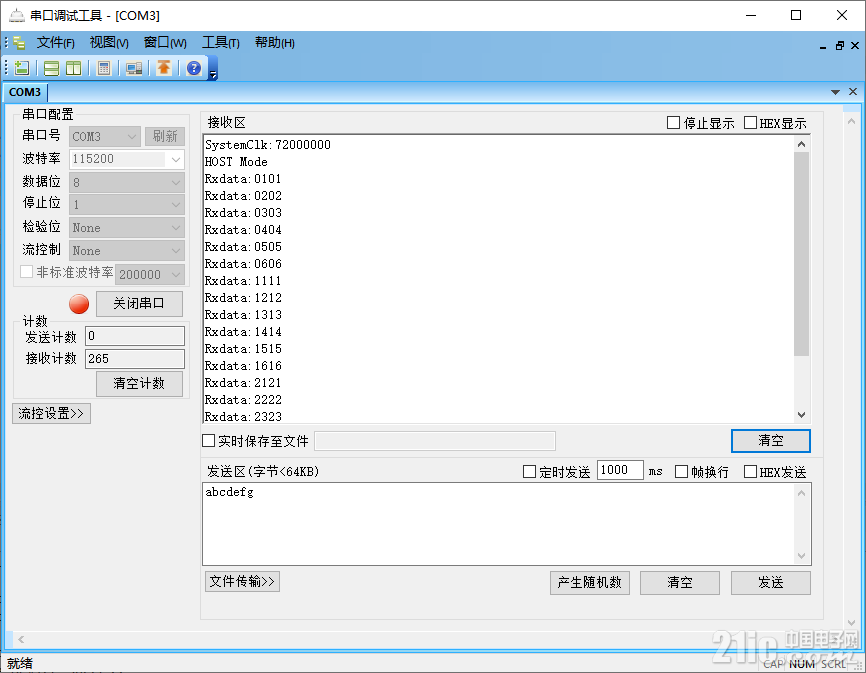
Task: Click the 接收计数 265 field
Action: coord(135,359)
